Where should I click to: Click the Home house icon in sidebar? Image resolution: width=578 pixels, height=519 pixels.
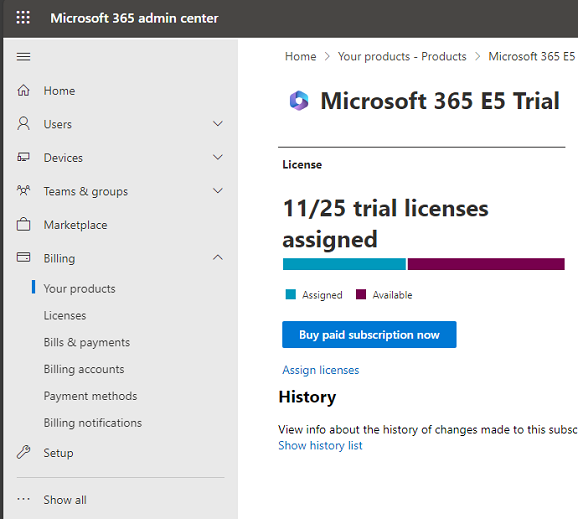point(23,90)
